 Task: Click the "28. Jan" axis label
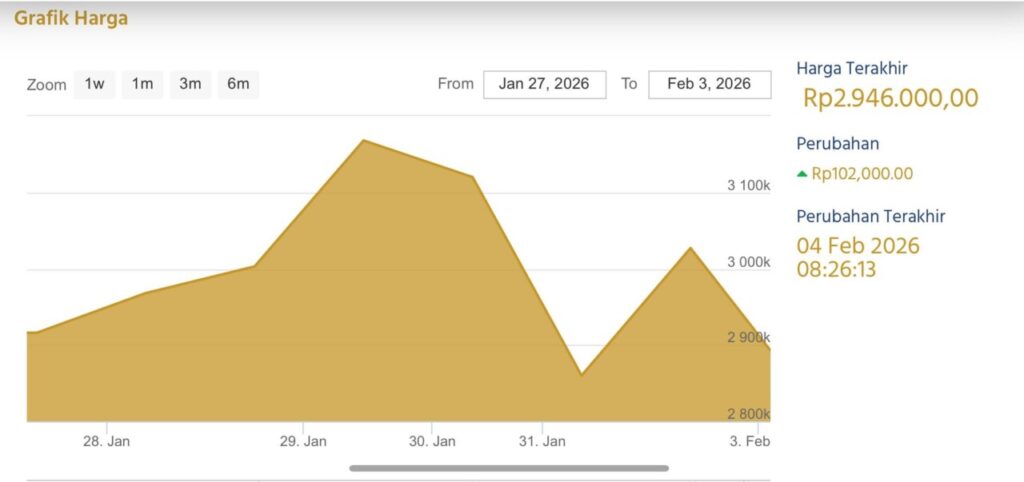[x=105, y=441]
